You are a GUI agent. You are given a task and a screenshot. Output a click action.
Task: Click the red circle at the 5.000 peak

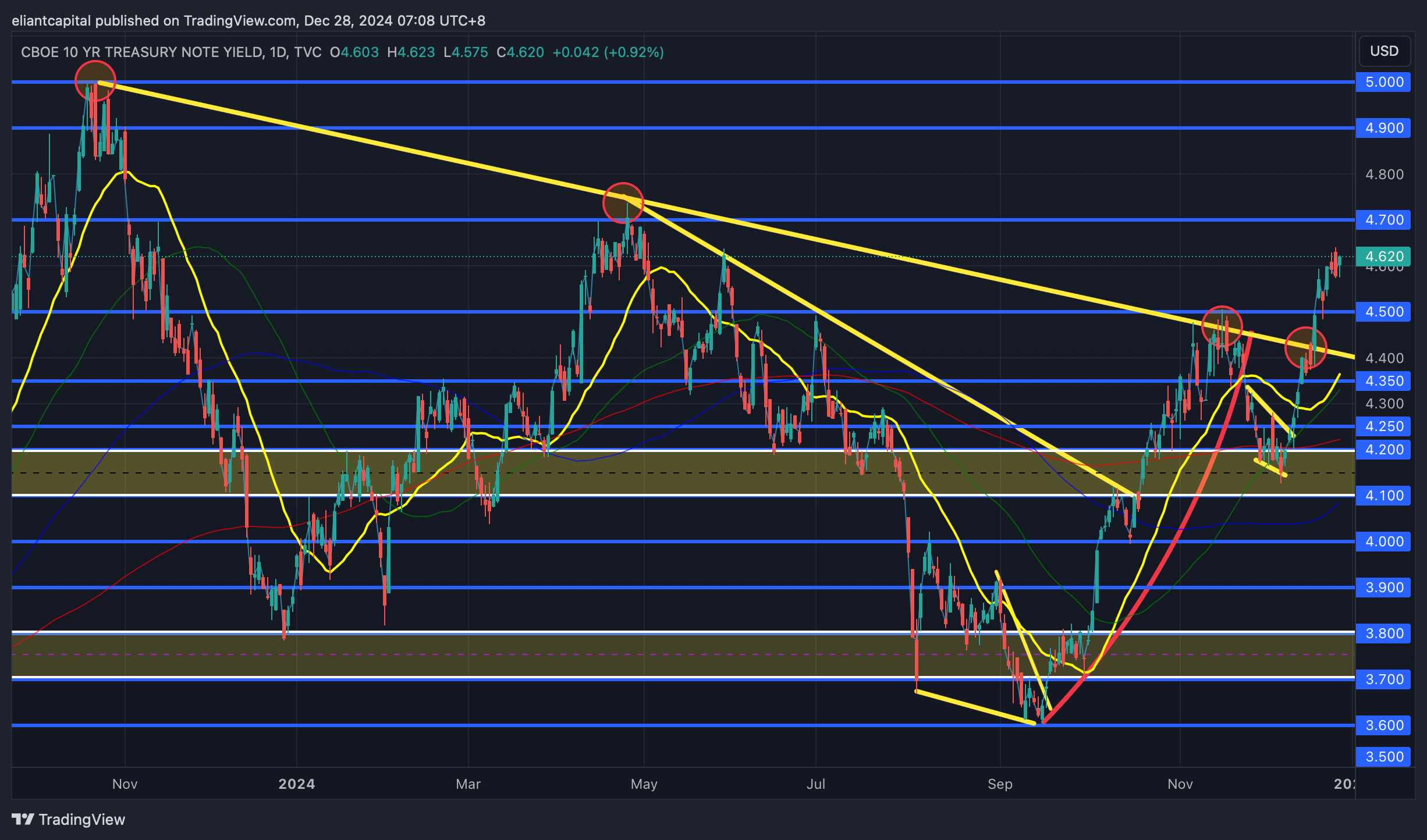pyautogui.click(x=95, y=81)
